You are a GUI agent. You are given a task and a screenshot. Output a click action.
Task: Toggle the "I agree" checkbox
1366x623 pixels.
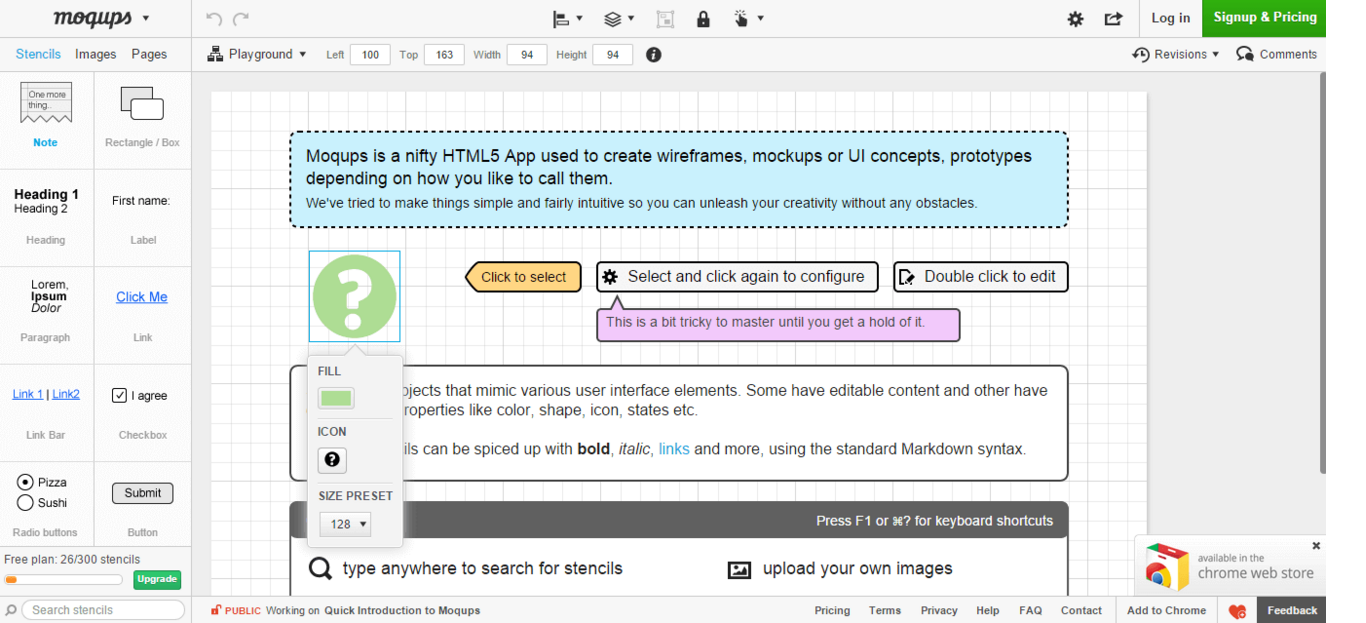click(x=120, y=395)
